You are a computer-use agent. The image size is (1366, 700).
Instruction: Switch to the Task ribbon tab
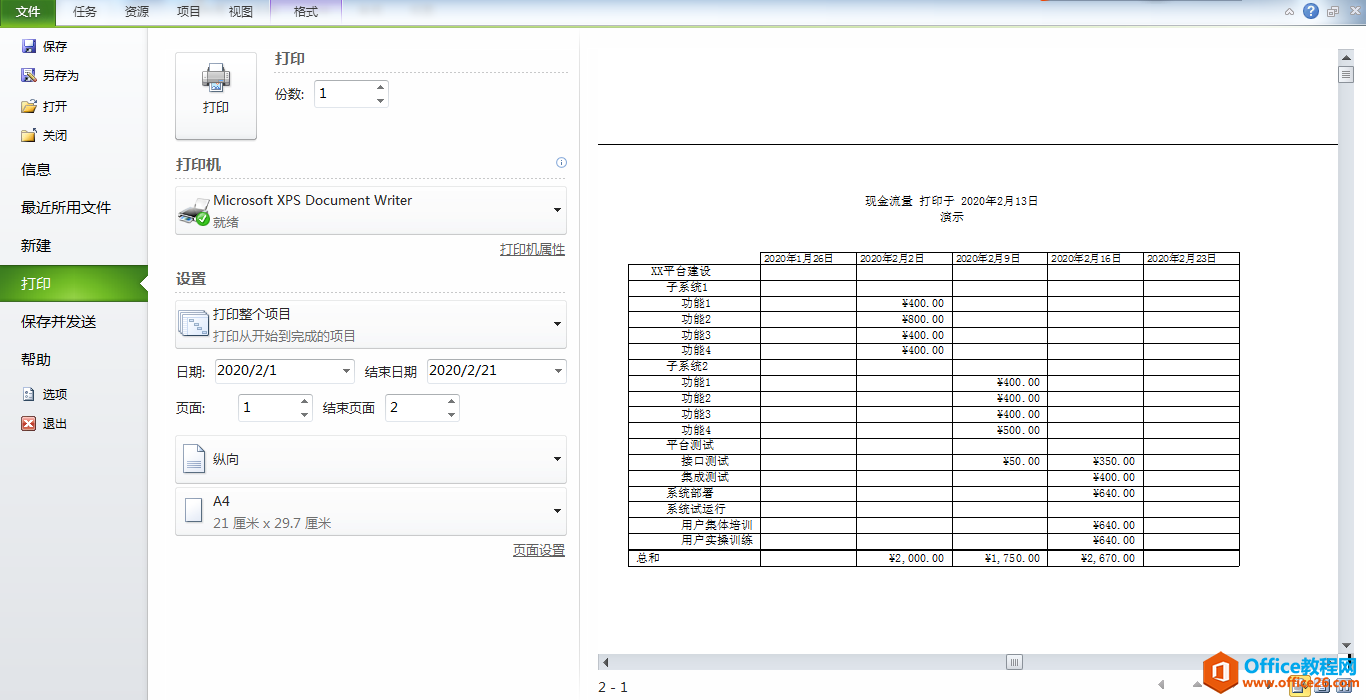coord(85,12)
